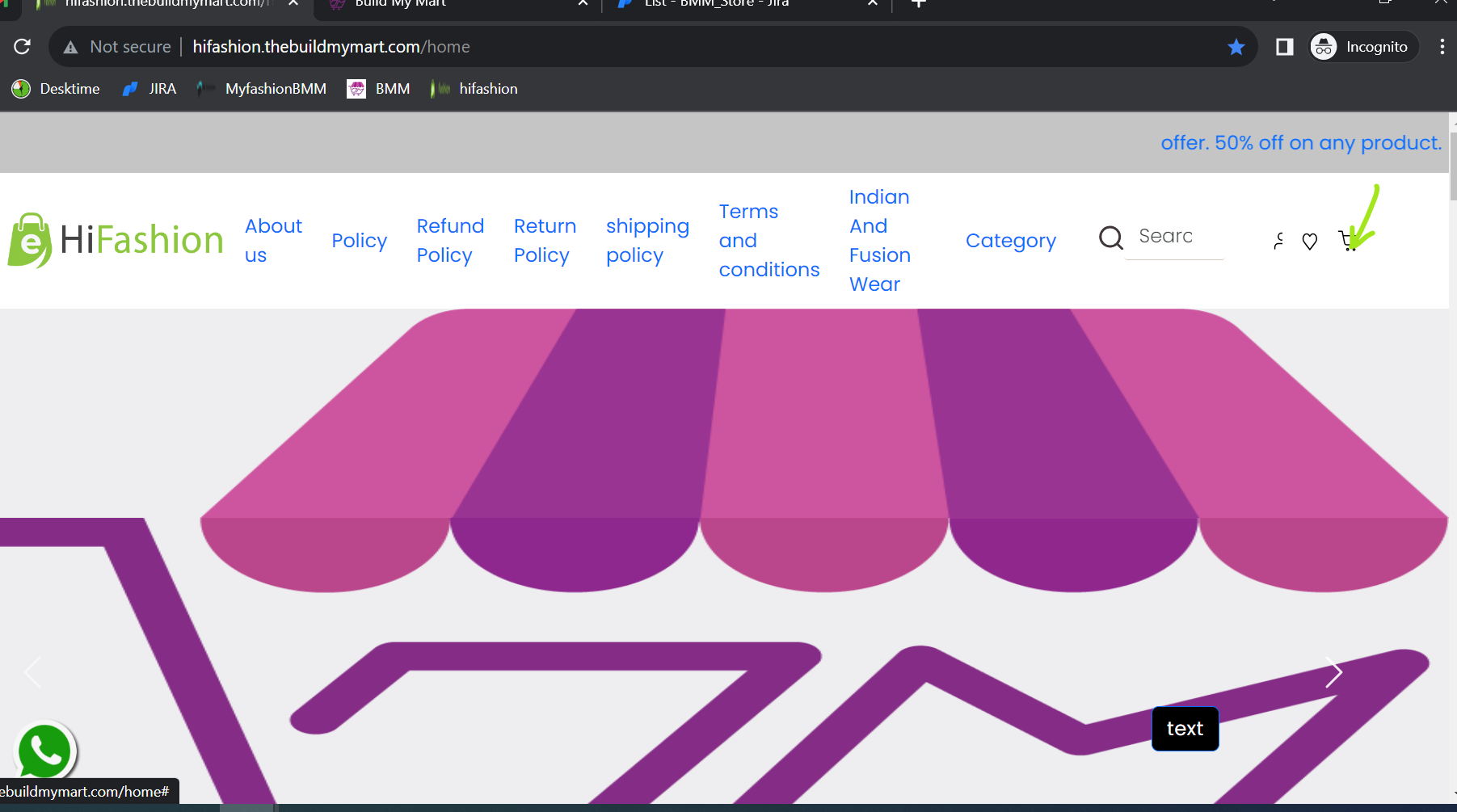Open the browser side panel icon

click(1284, 47)
